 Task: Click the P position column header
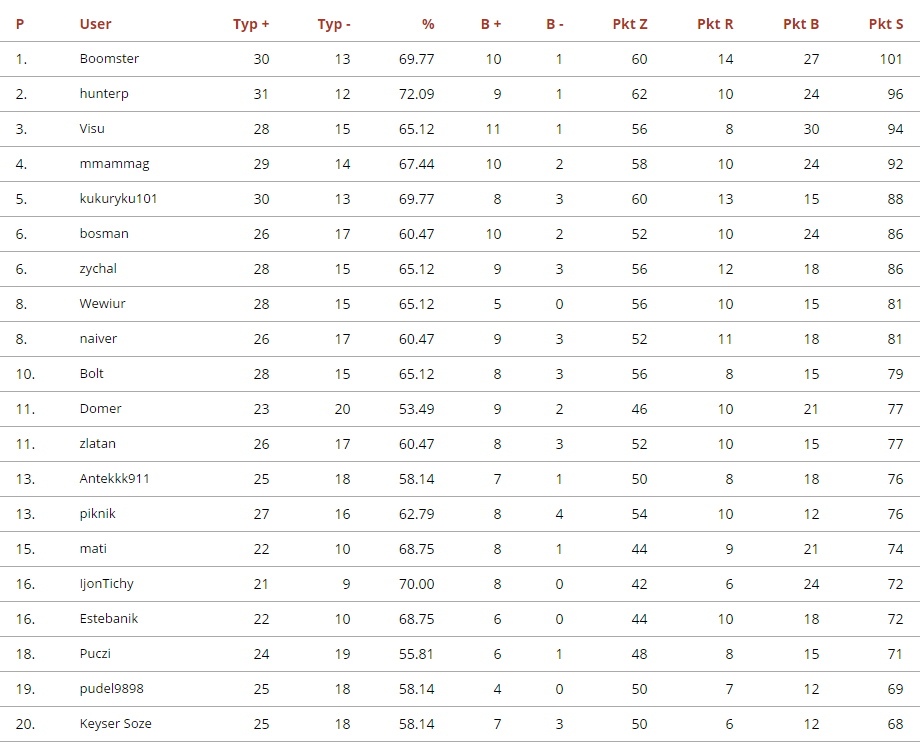(x=20, y=24)
